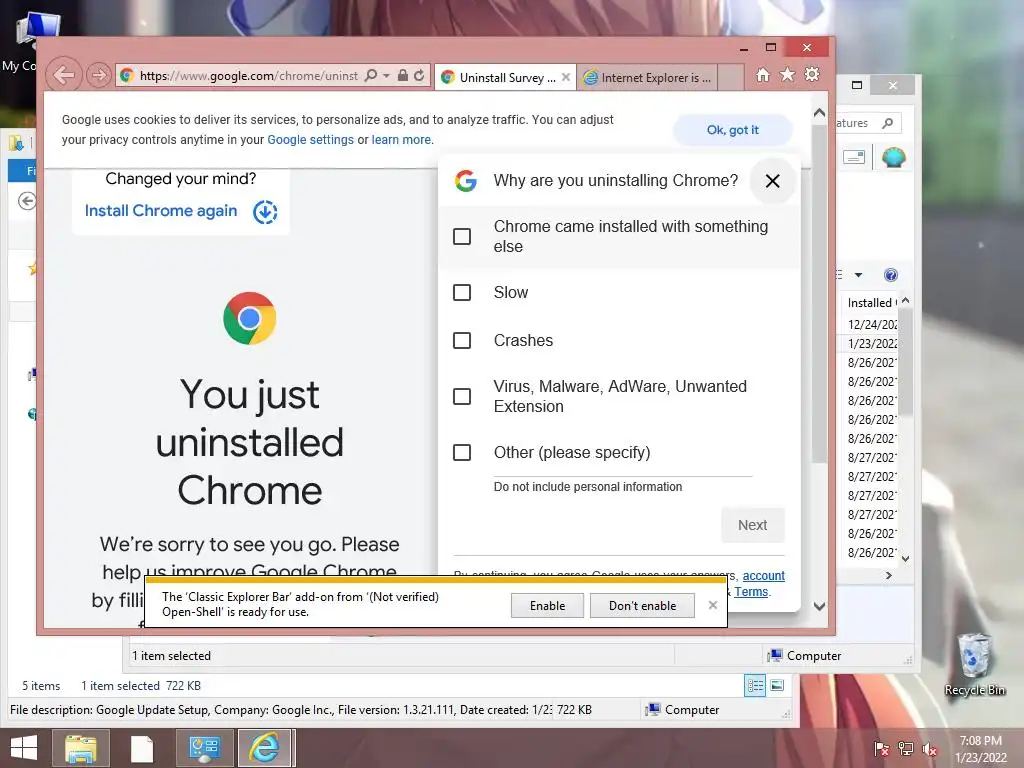
Task: Dismiss the Why are you uninstalling survey
Action: [773, 181]
